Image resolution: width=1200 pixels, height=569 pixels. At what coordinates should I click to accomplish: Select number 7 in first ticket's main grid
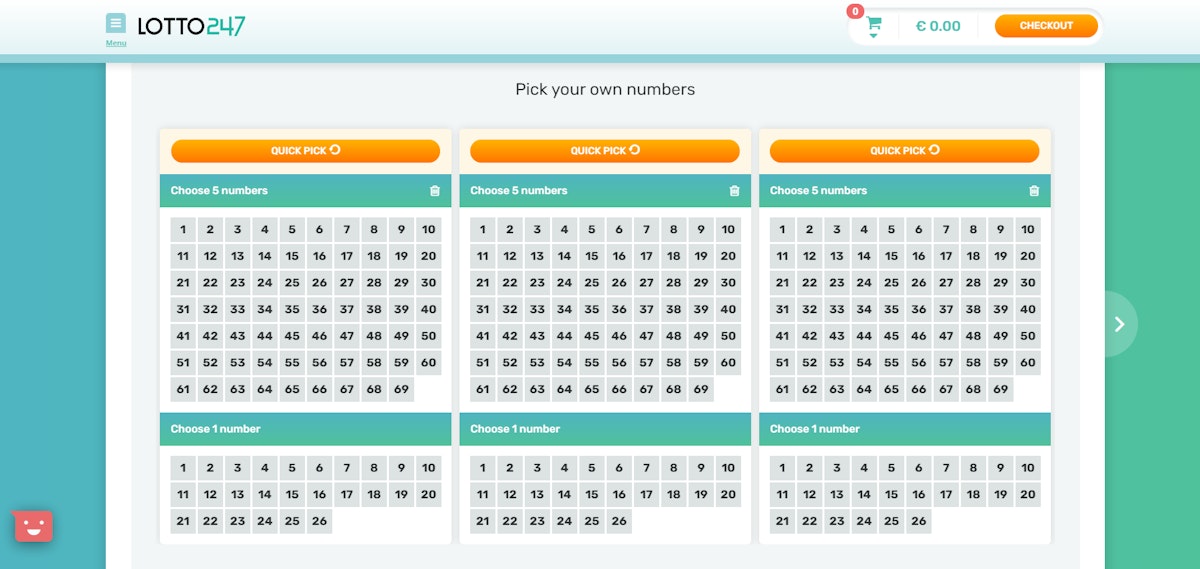pos(346,230)
